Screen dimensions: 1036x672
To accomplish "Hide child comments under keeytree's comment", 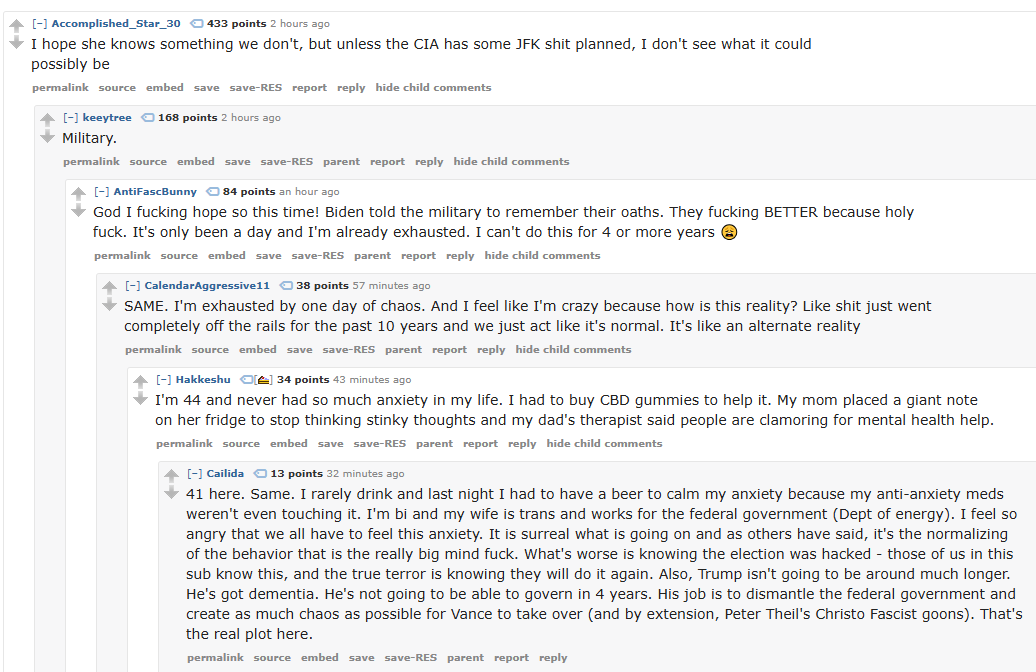I will (511, 161).
